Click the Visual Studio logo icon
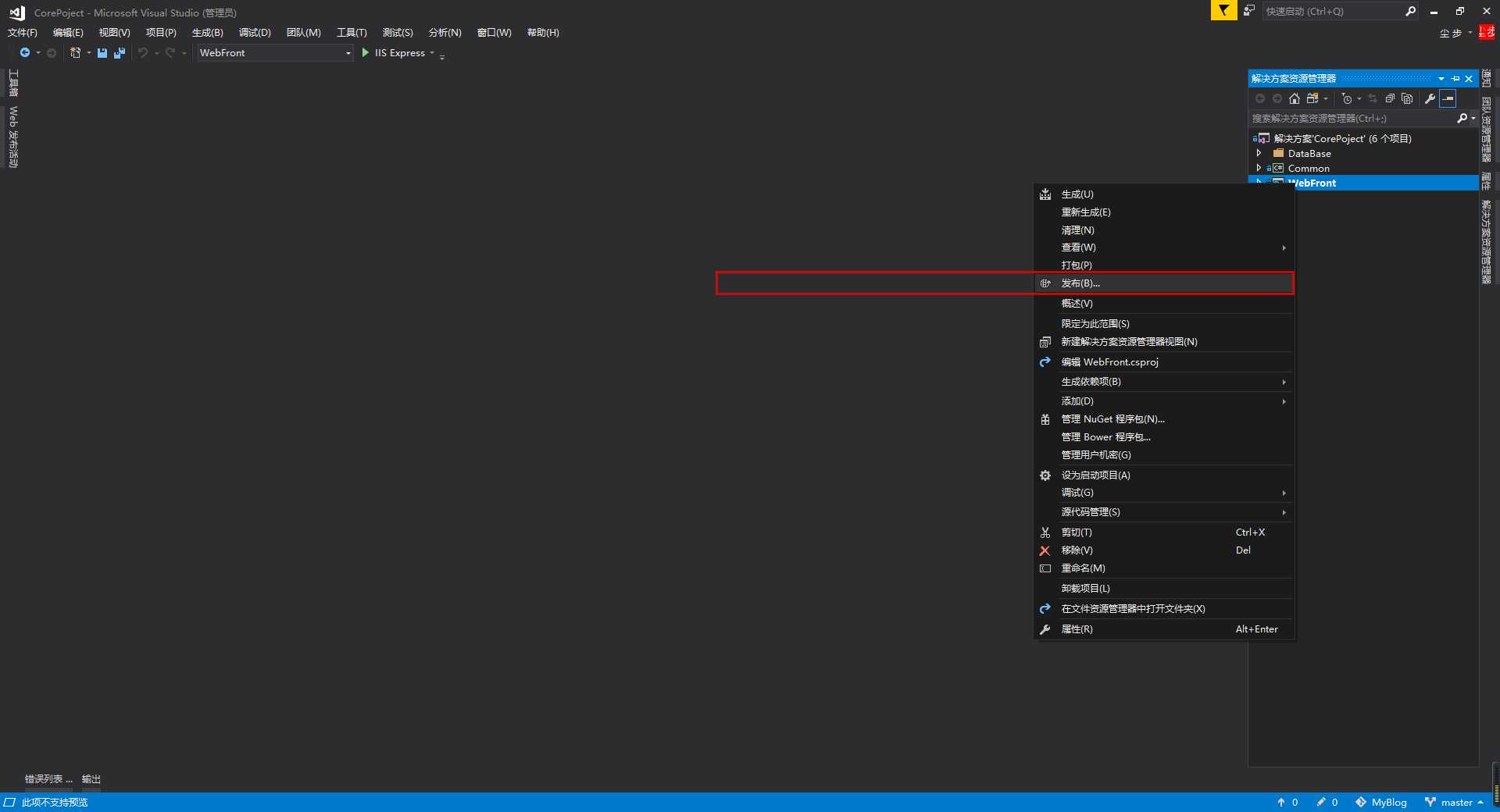The width and height of the screenshot is (1500, 812). pos(16,12)
